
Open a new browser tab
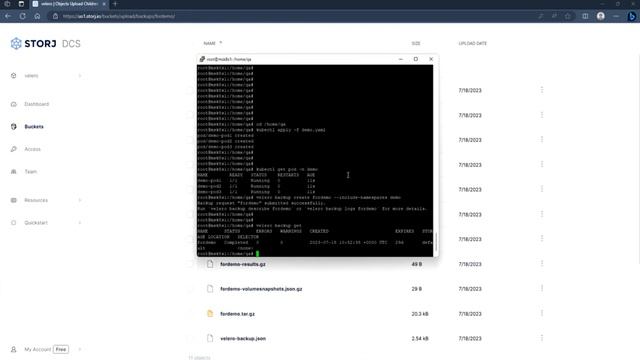[115, 4]
